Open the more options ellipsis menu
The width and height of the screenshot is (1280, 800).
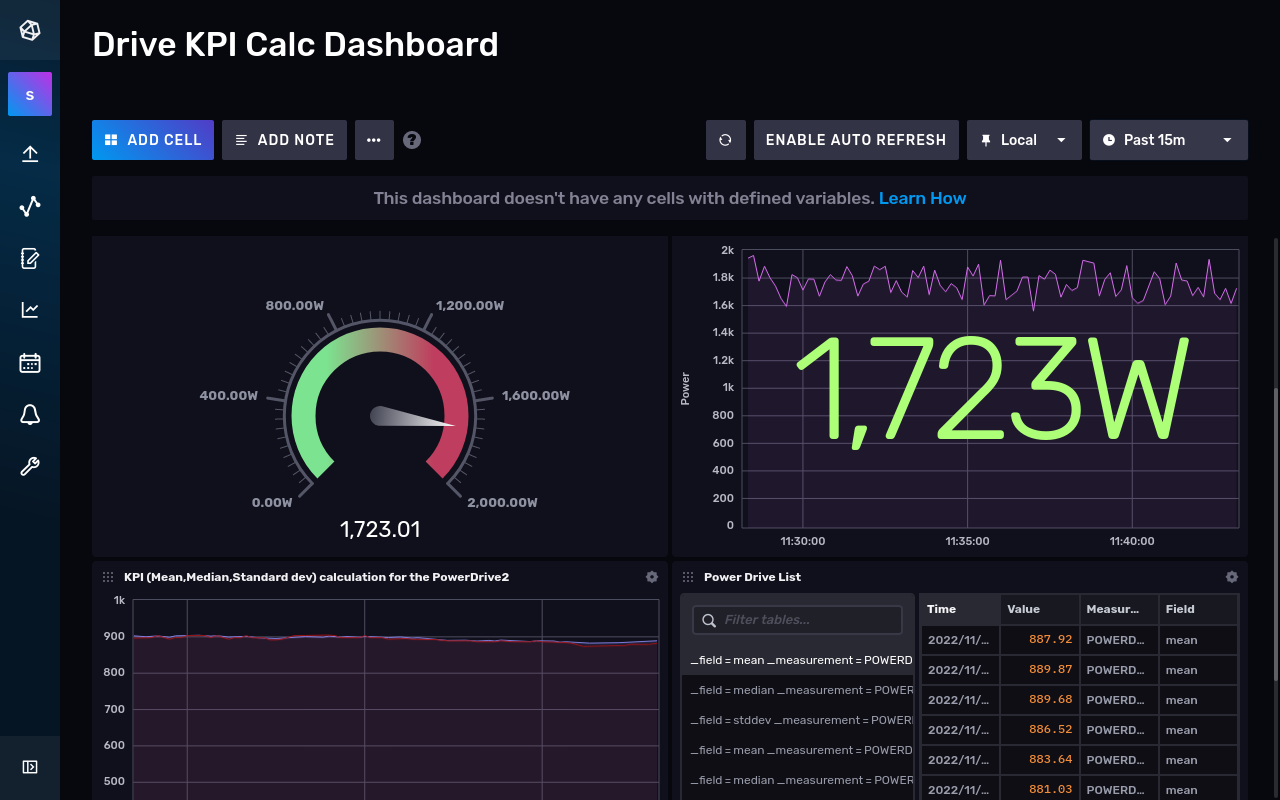coord(374,139)
